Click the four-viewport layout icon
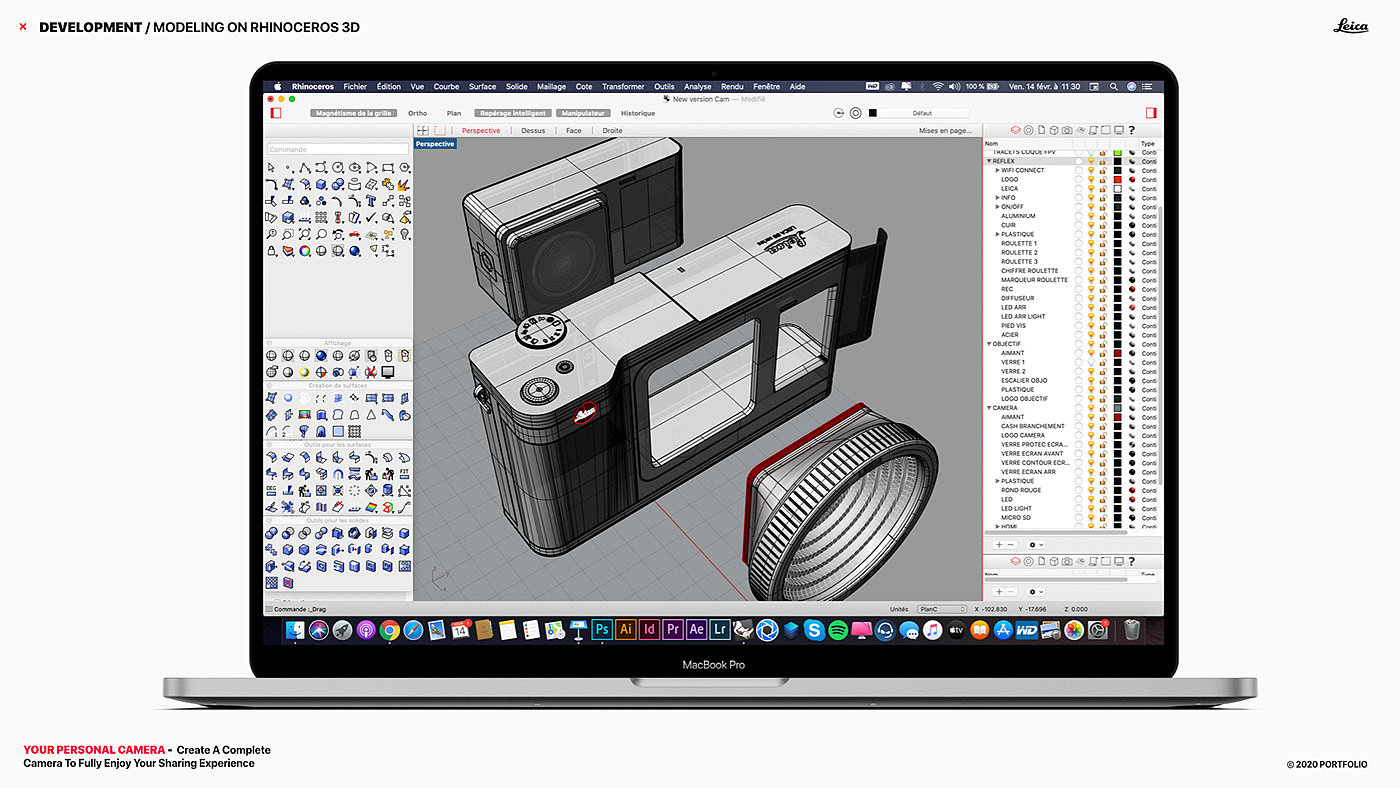This screenshot has width=1400, height=788. [423, 130]
